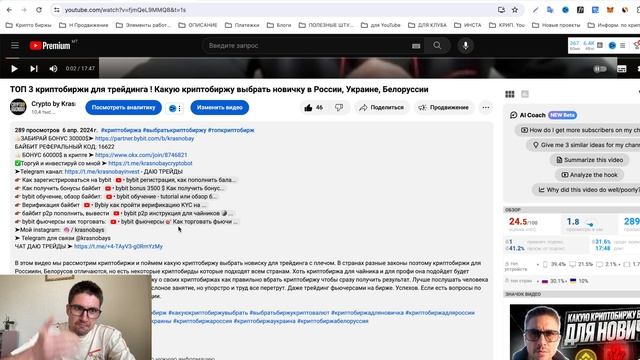640x360 pixels.
Task: Go to the YouTube Premium home logo
Action: pos(50,46)
